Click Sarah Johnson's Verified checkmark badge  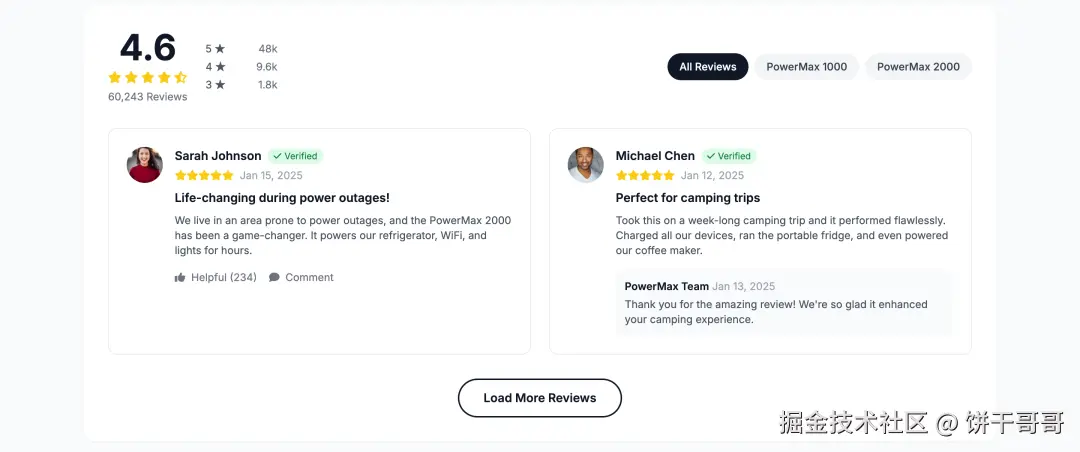295,156
